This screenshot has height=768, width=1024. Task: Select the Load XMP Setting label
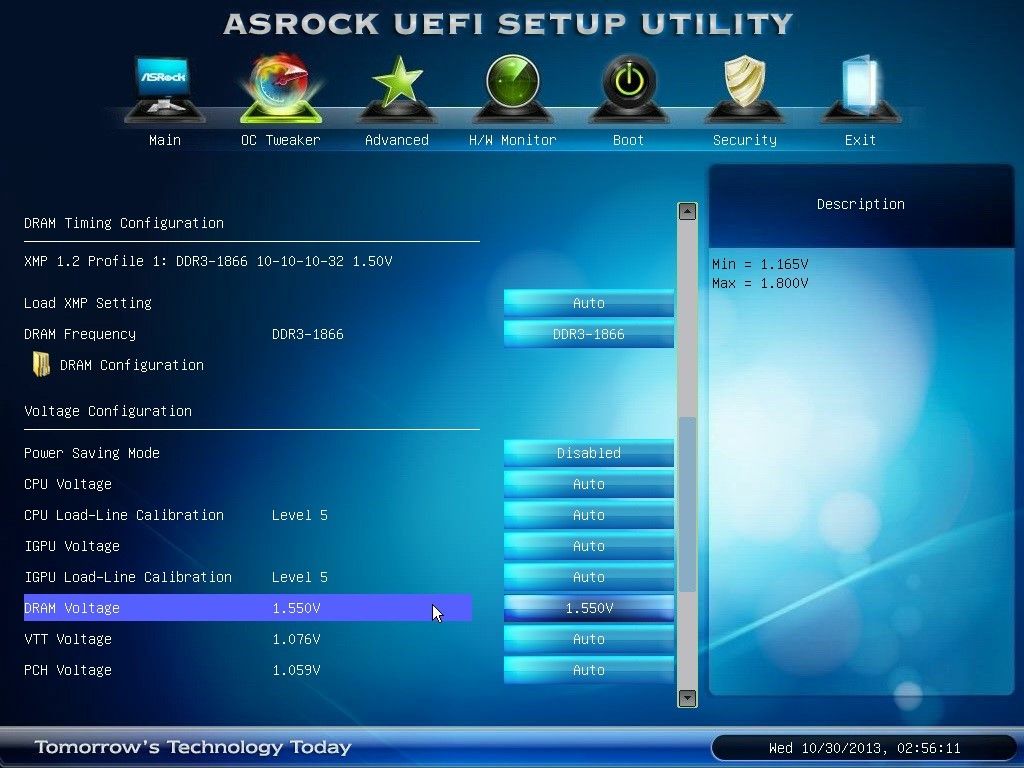(x=88, y=303)
